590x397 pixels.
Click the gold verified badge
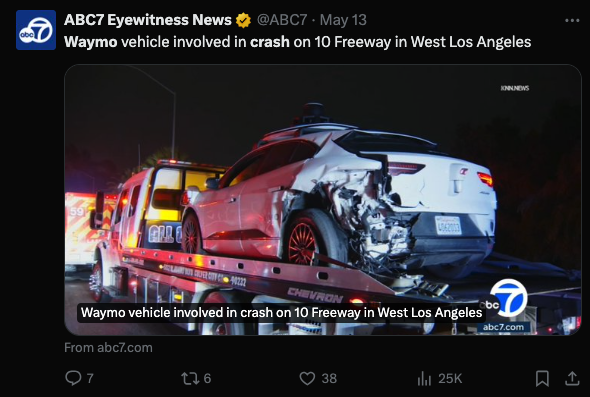243,20
